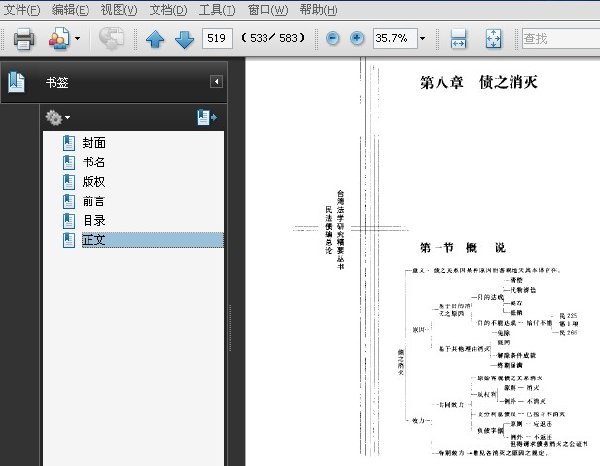Screen dimensions: 600x466
Task: Select the 目录 bookmark
Action: click(94, 221)
